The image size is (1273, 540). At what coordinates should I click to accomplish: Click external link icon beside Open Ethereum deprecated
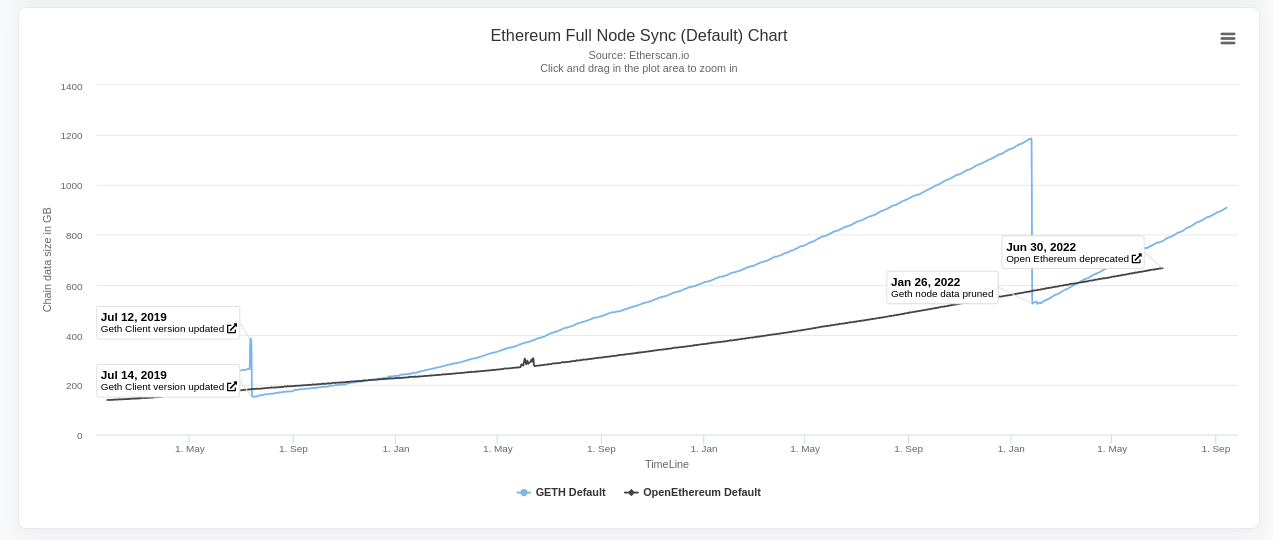1136,258
